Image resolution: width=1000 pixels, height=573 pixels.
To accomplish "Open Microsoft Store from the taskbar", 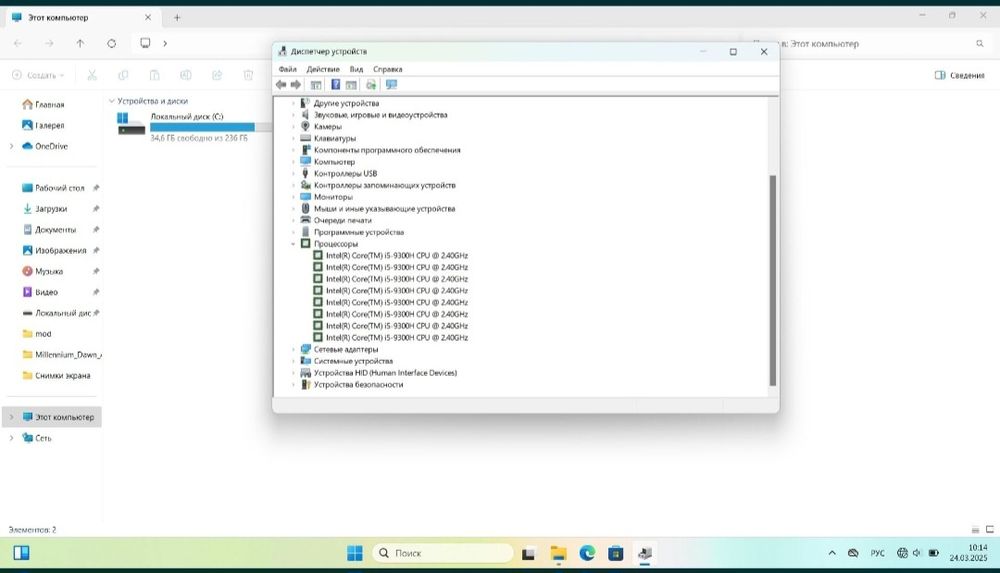I will click(x=615, y=553).
